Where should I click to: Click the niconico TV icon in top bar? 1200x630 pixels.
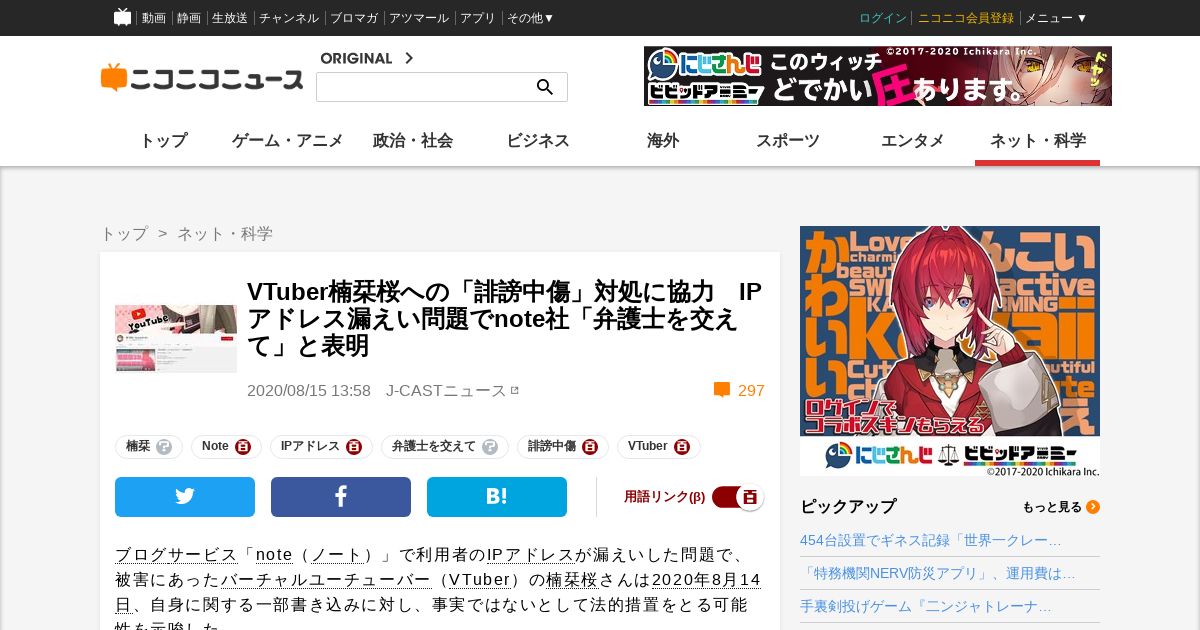tap(122, 17)
